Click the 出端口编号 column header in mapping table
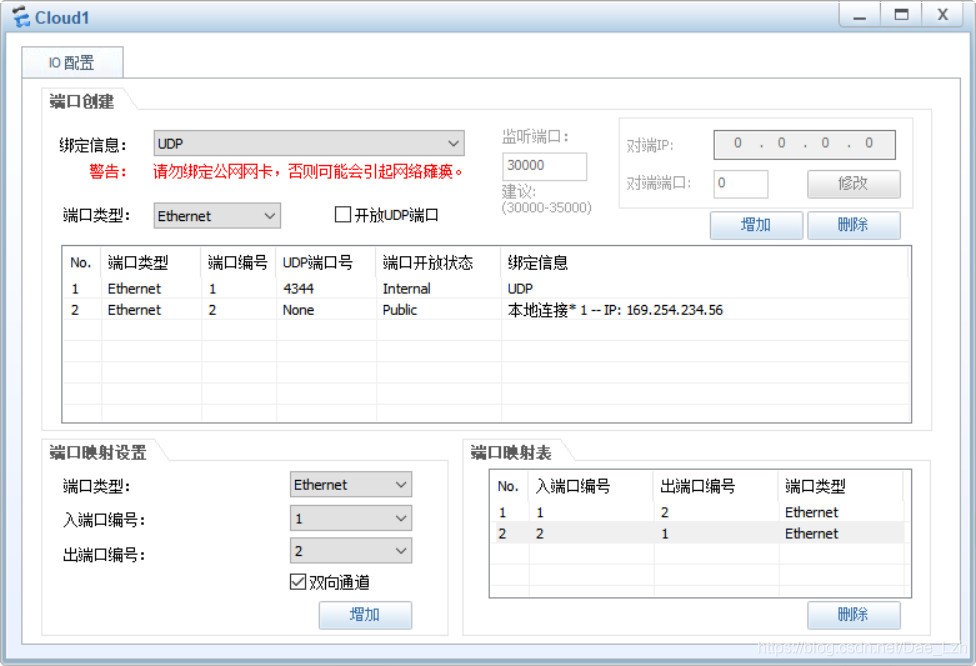The image size is (976, 666). point(716,486)
